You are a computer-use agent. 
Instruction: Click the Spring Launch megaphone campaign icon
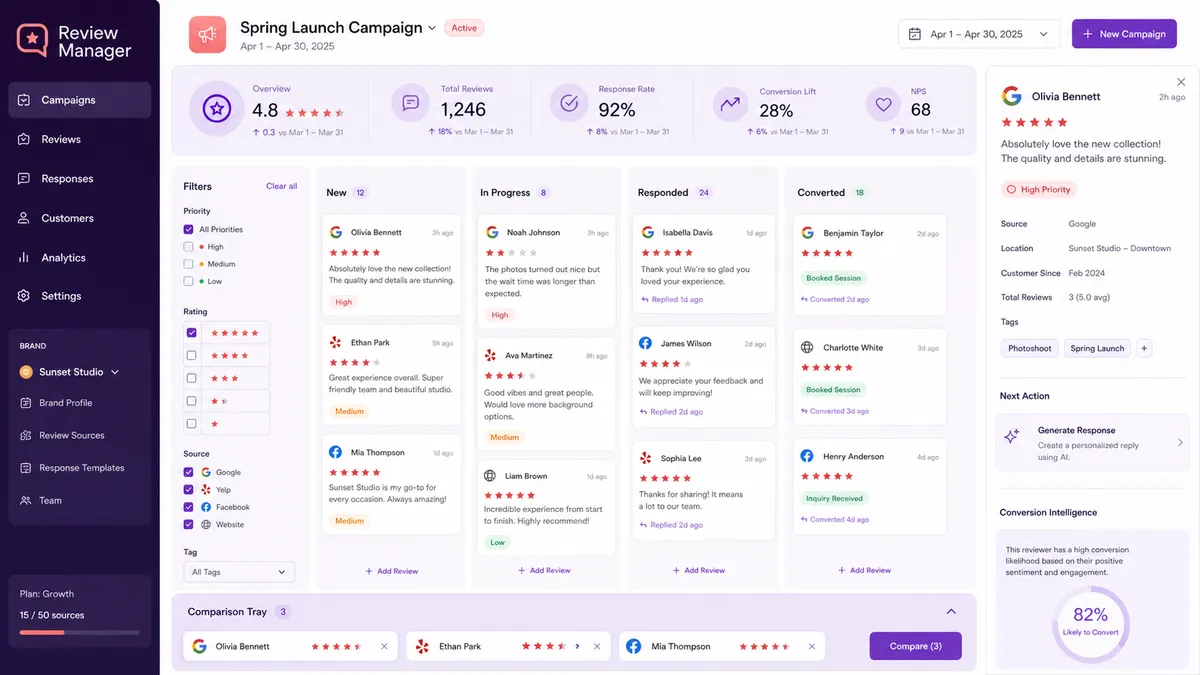[208, 35]
